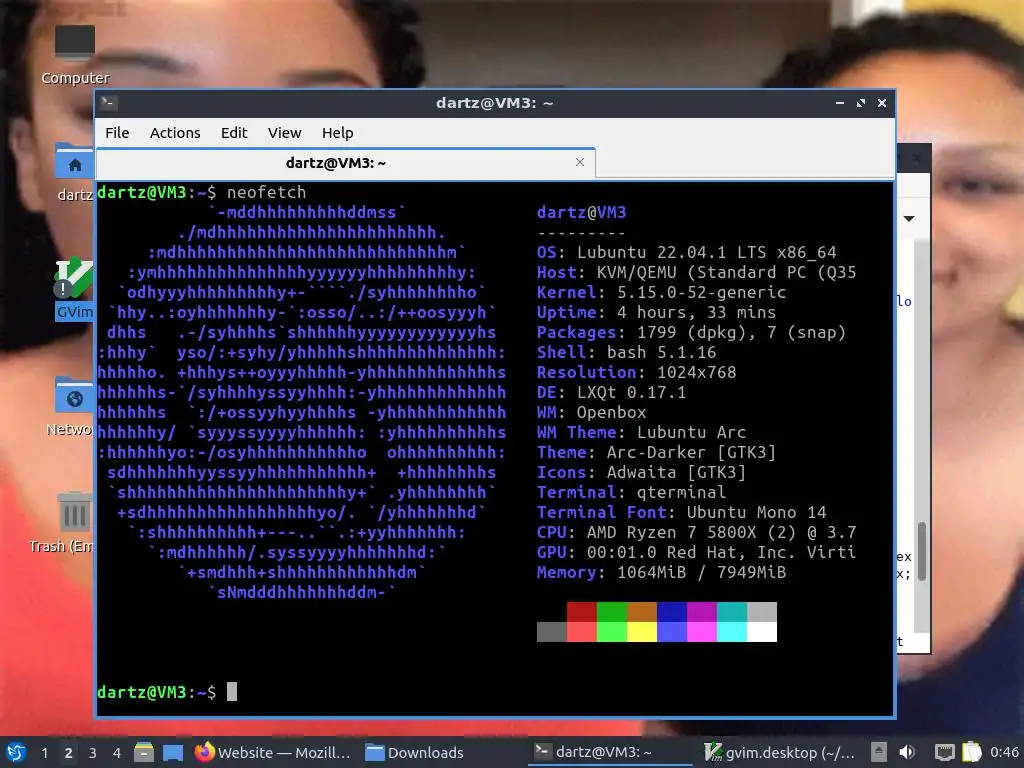Click the 'Theme: Arc-Darker [GTK3]' line
Screen dimensions: 1024x768
click(656, 452)
